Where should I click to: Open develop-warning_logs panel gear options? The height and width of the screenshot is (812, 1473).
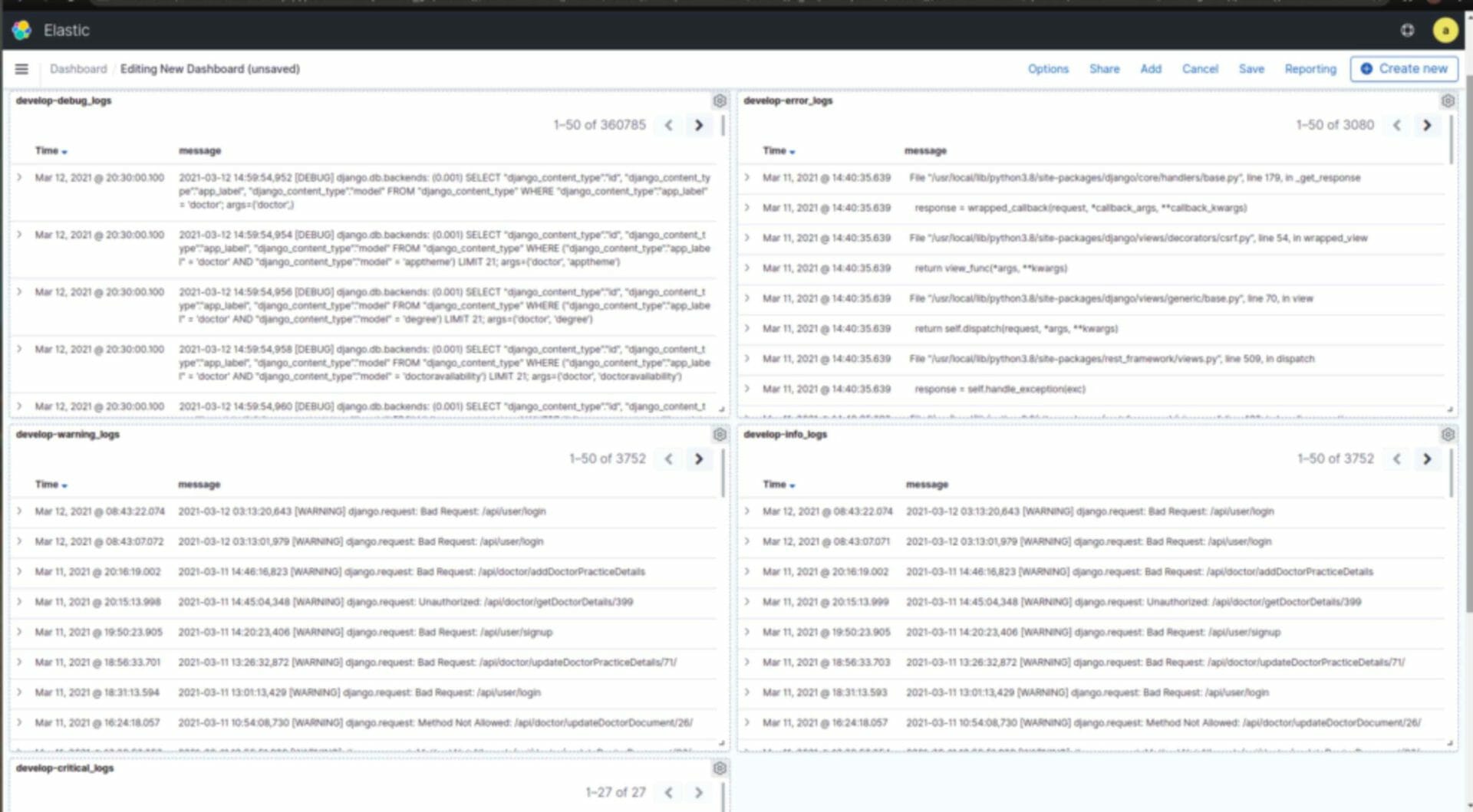(x=720, y=435)
